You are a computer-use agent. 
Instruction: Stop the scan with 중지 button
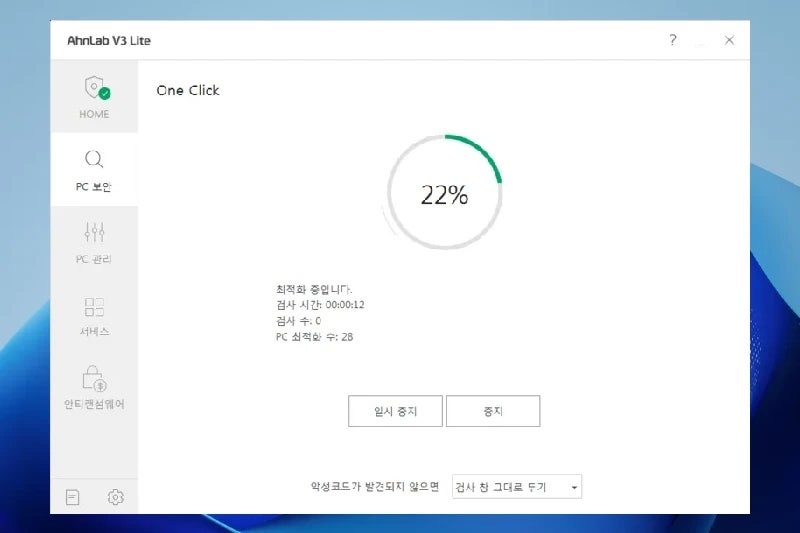493,411
